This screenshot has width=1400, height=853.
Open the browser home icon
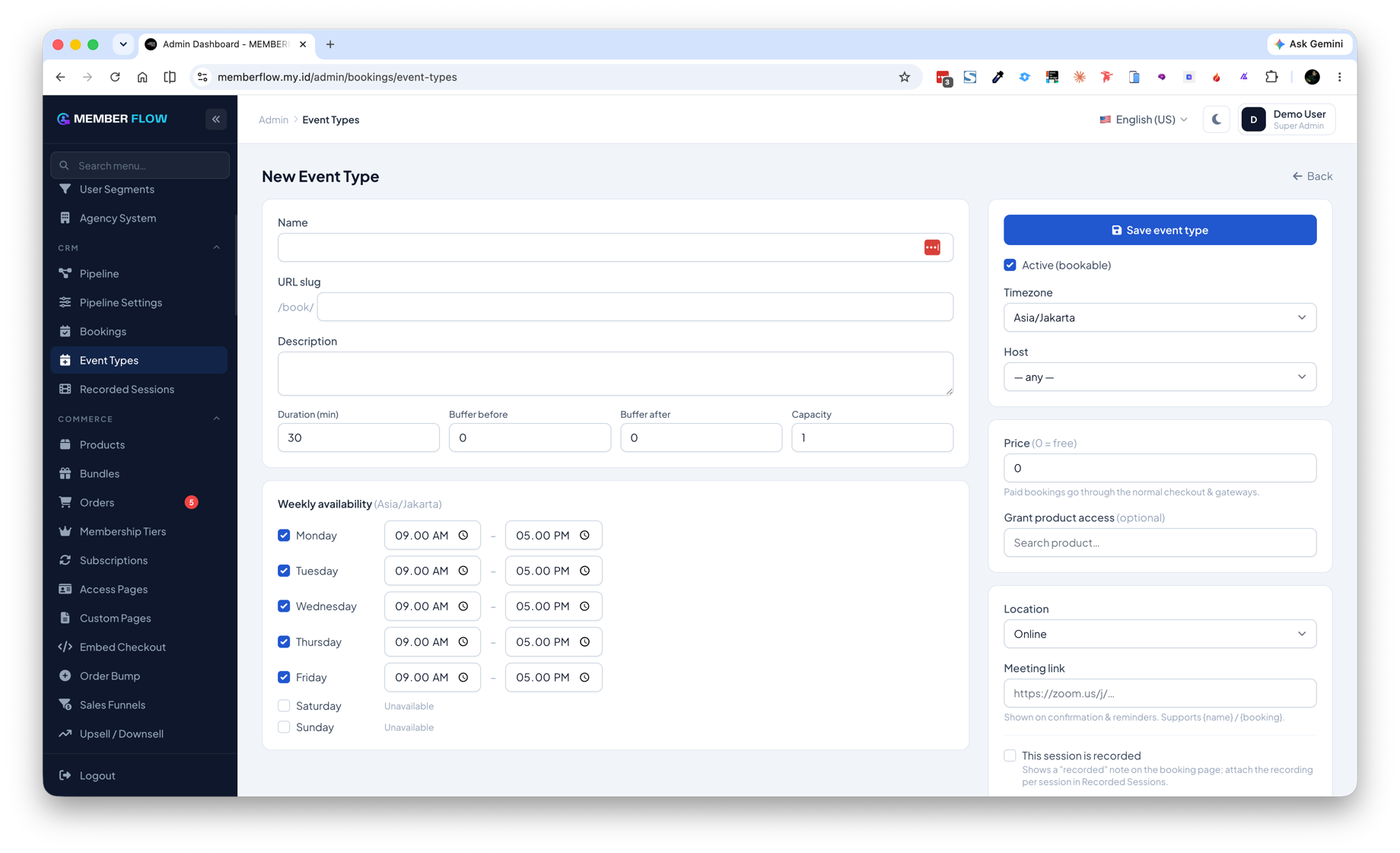click(142, 77)
